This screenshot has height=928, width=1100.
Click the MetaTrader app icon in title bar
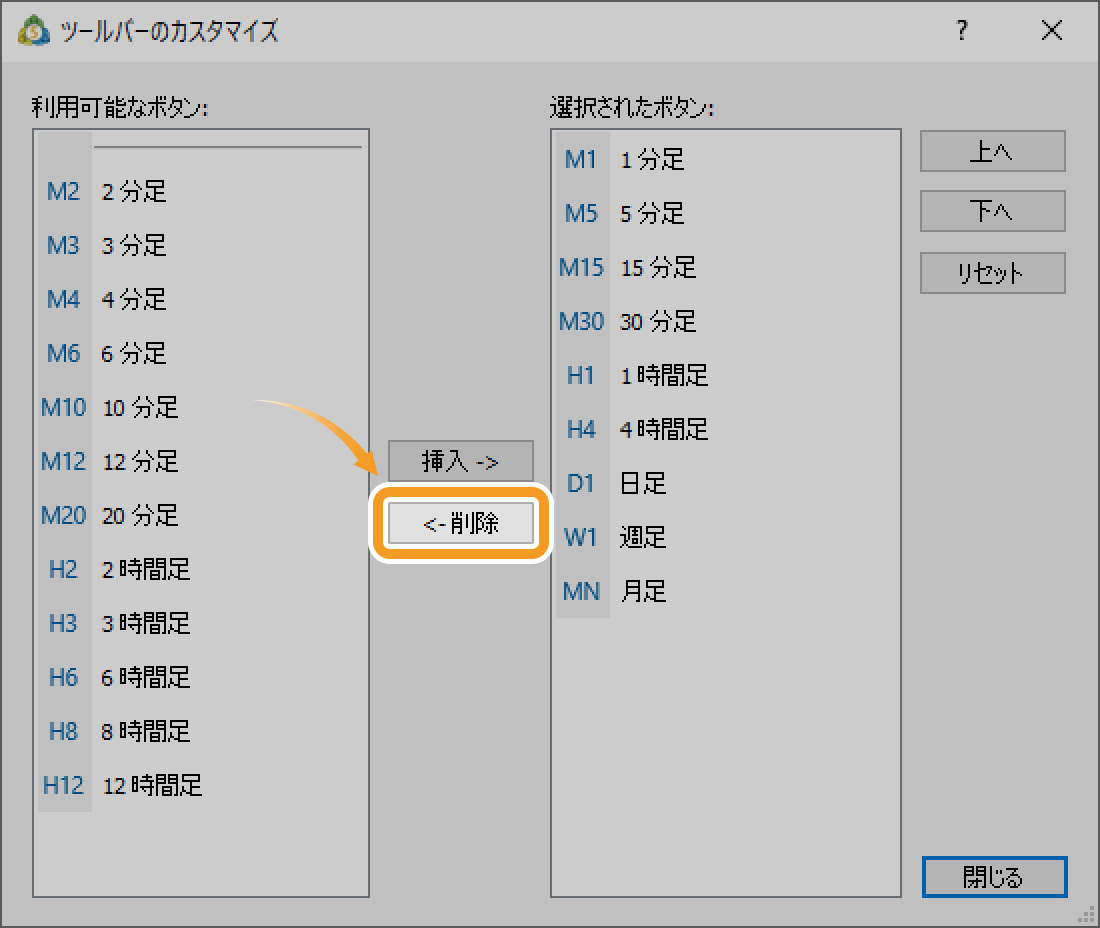(34, 31)
